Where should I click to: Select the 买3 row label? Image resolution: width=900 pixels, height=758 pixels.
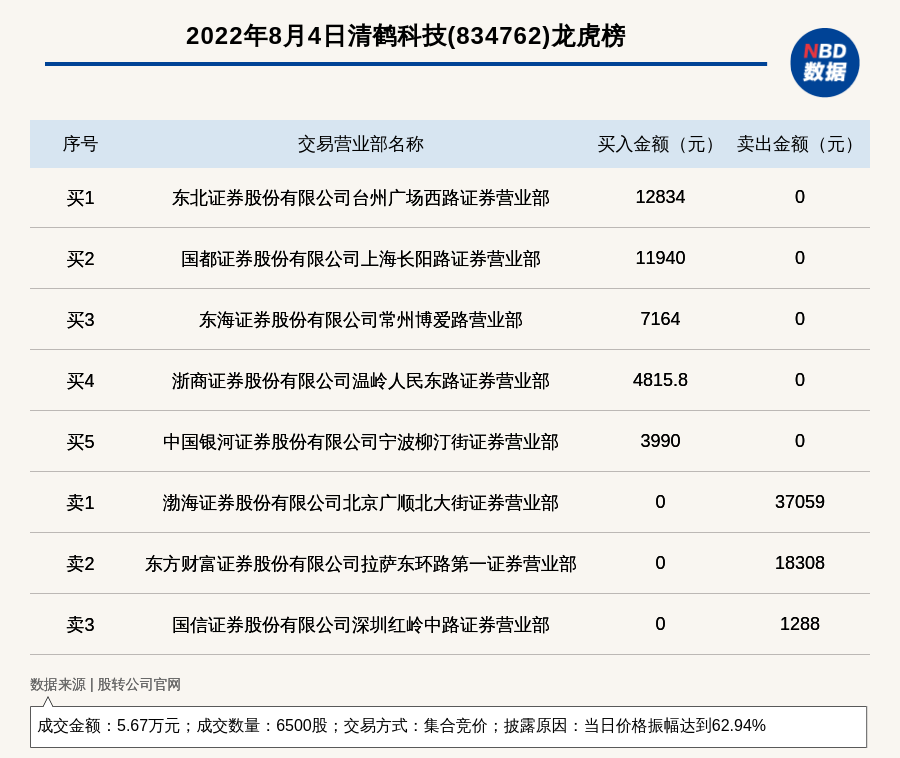pos(80,320)
